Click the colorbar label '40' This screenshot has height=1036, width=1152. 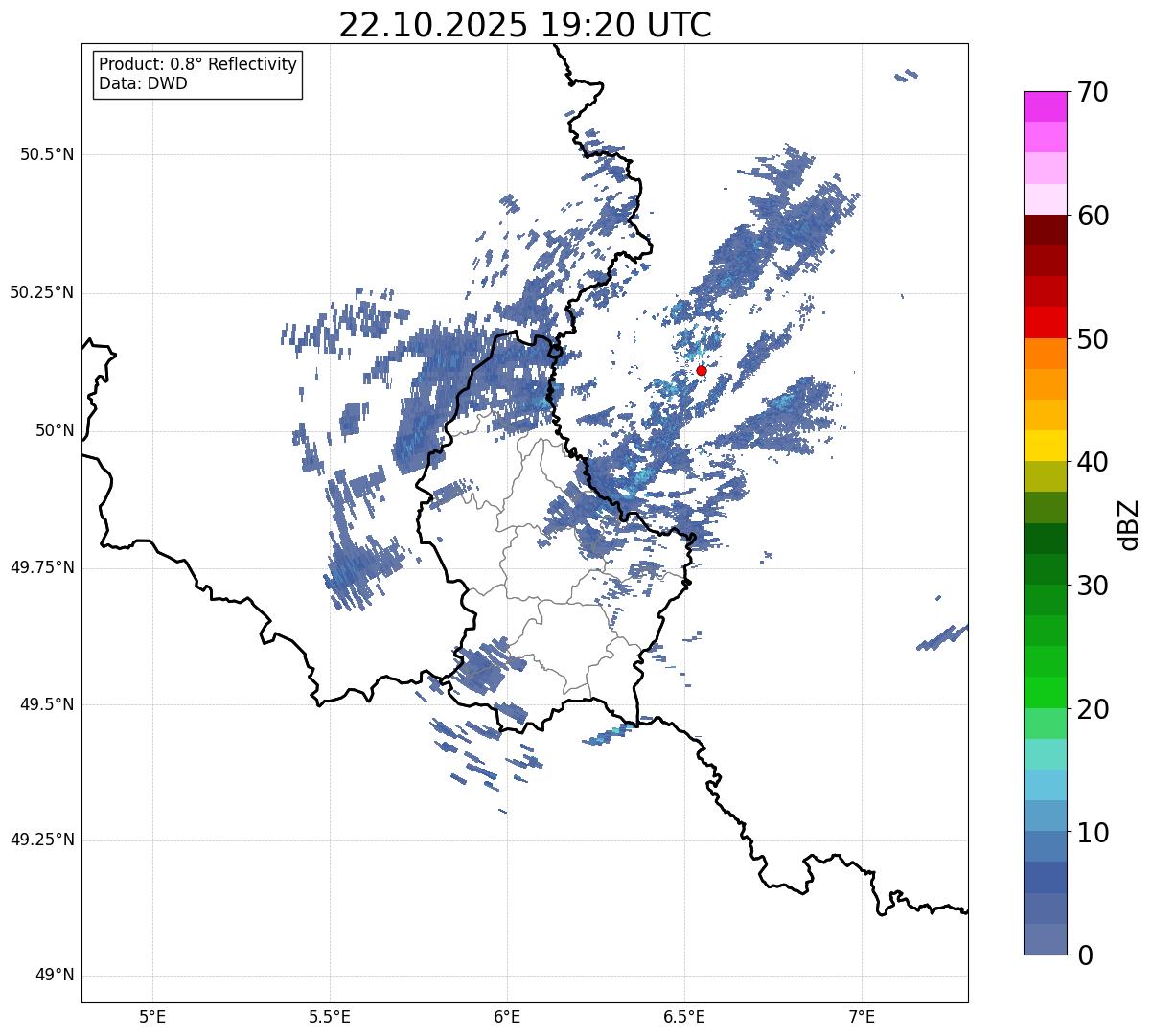click(x=1093, y=462)
